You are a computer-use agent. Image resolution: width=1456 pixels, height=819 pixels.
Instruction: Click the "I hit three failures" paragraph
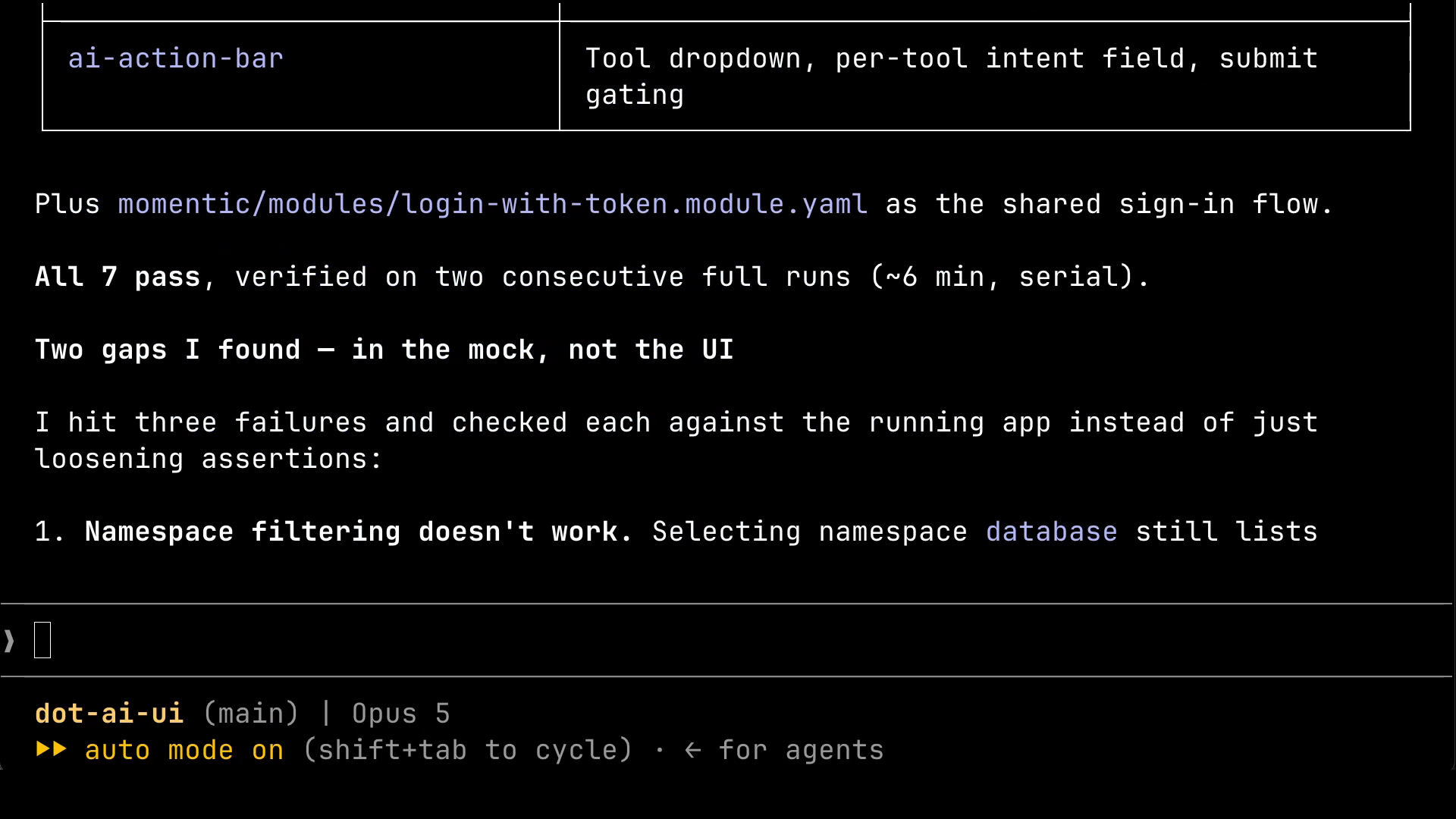676,441
